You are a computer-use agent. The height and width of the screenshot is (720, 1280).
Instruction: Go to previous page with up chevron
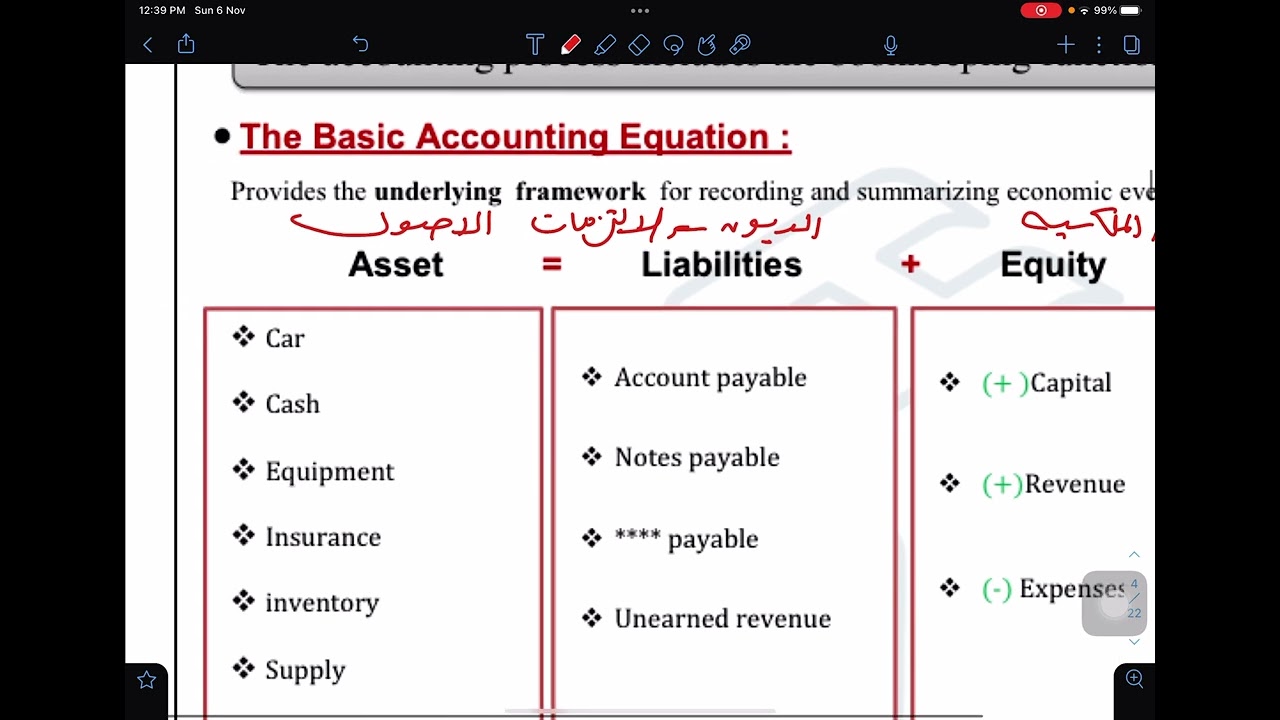tap(1134, 554)
